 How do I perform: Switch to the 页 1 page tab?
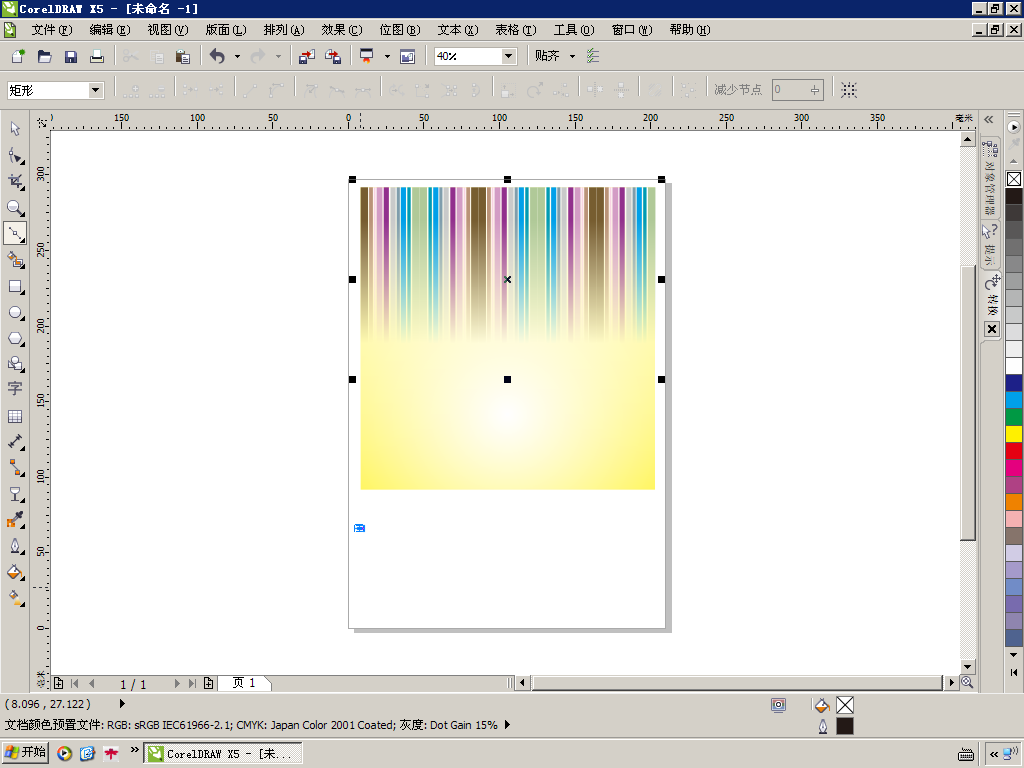[244, 683]
